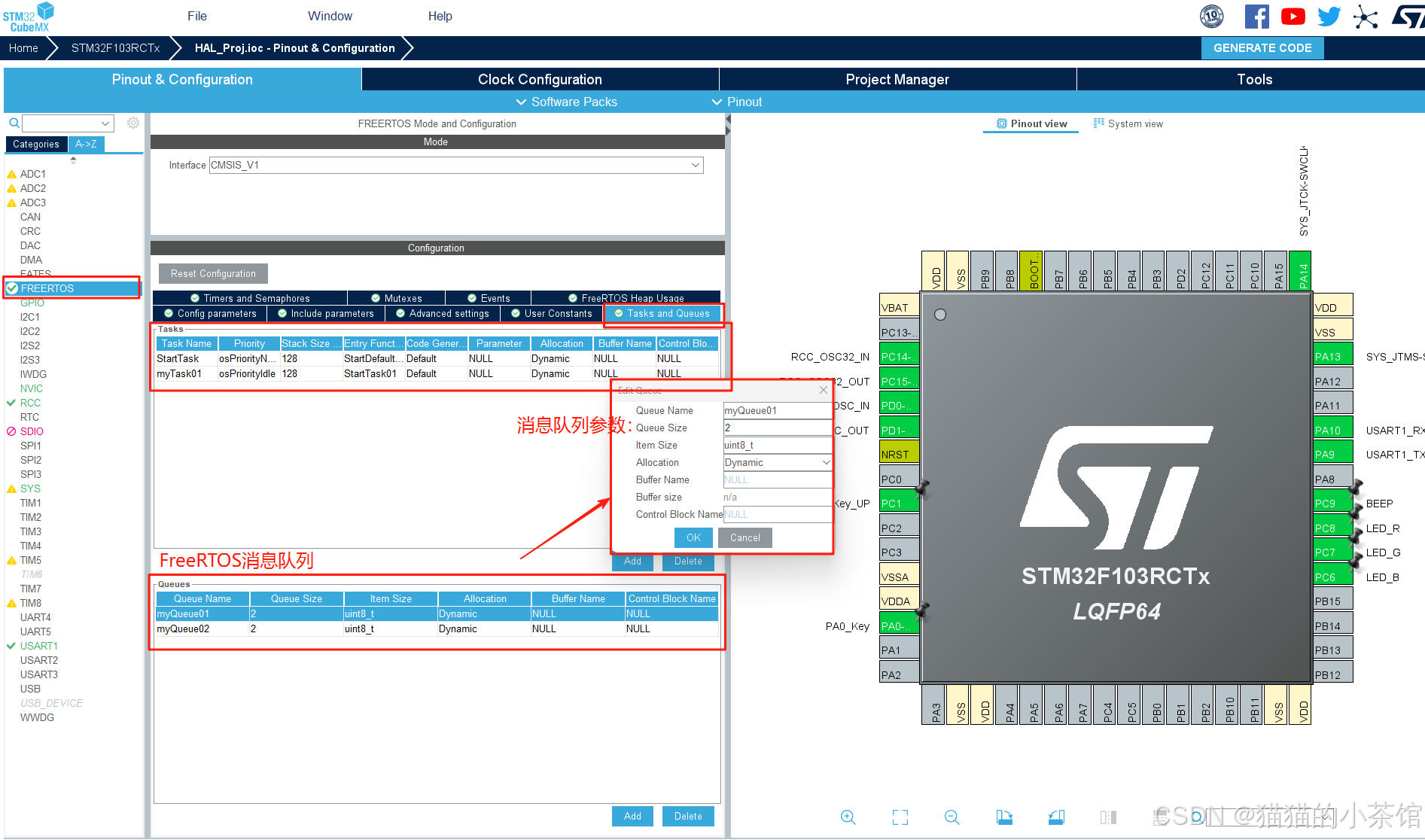The height and width of the screenshot is (840, 1425).
Task: Switch category list to A->Z sorting
Action: pyautogui.click(x=86, y=144)
